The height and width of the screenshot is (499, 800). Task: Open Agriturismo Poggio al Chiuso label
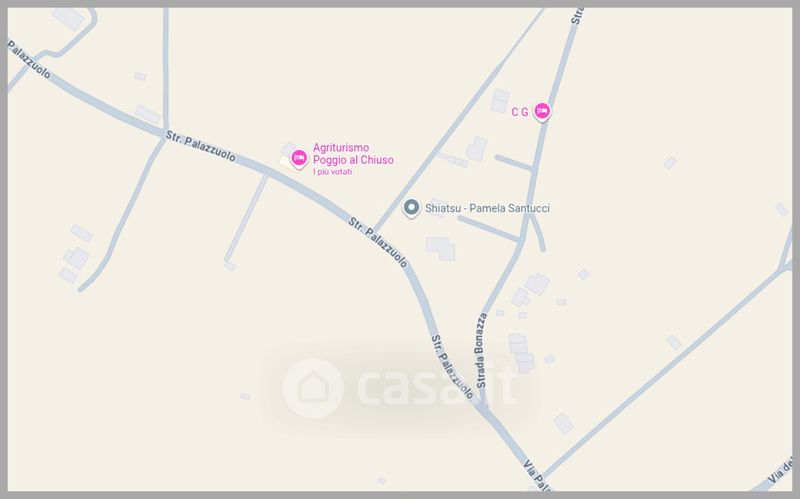(353, 154)
